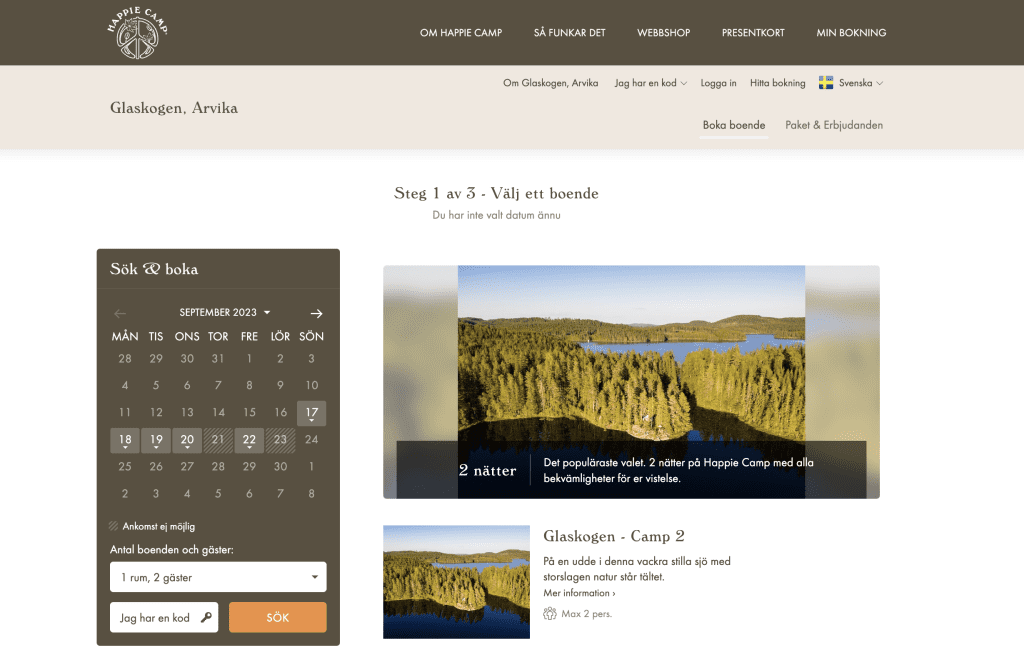Screen dimensions: 1024x650
Task: Pick September 19 in the calendar
Action: [x=156, y=440]
